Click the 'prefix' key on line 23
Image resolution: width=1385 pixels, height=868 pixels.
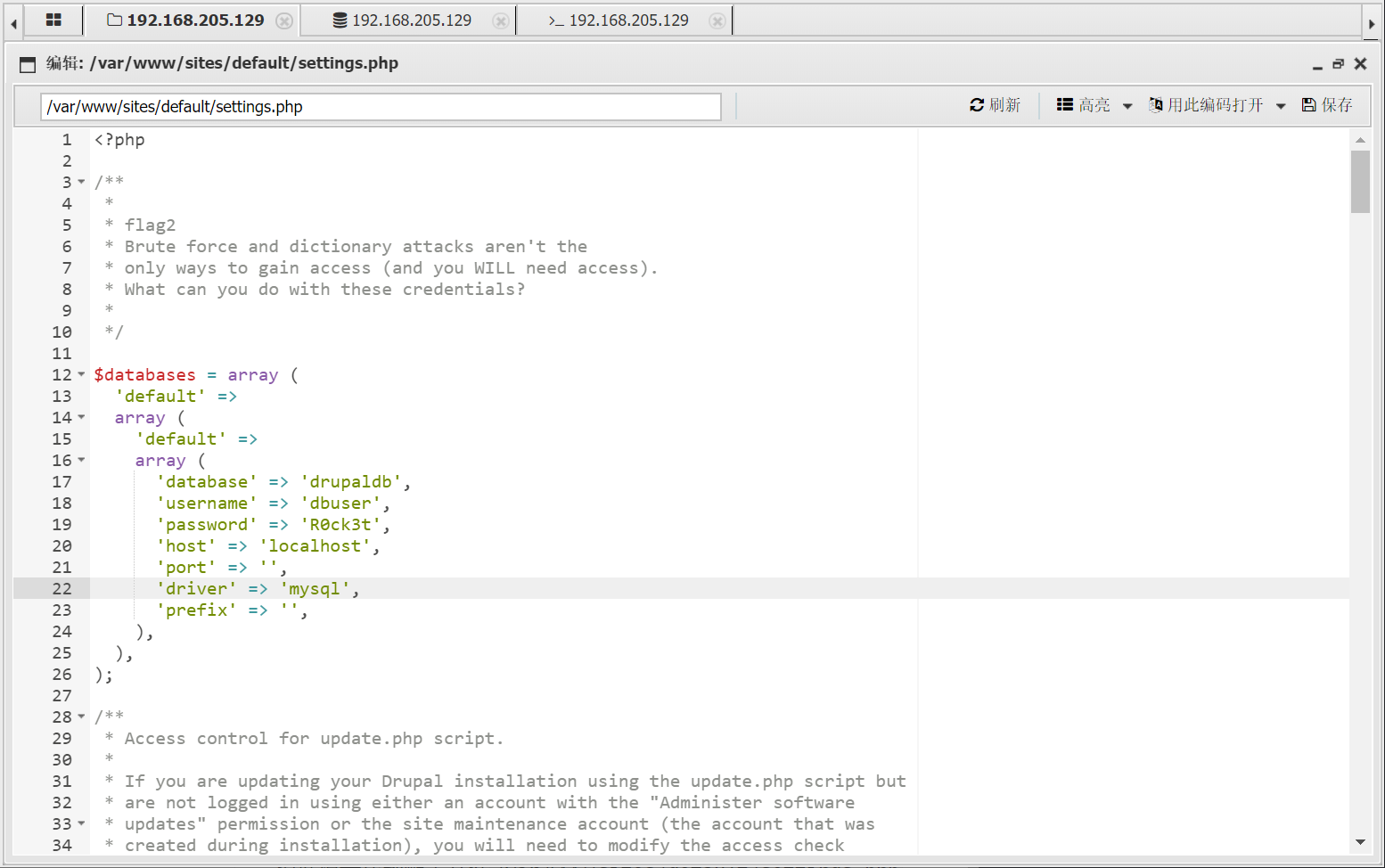[x=196, y=610]
